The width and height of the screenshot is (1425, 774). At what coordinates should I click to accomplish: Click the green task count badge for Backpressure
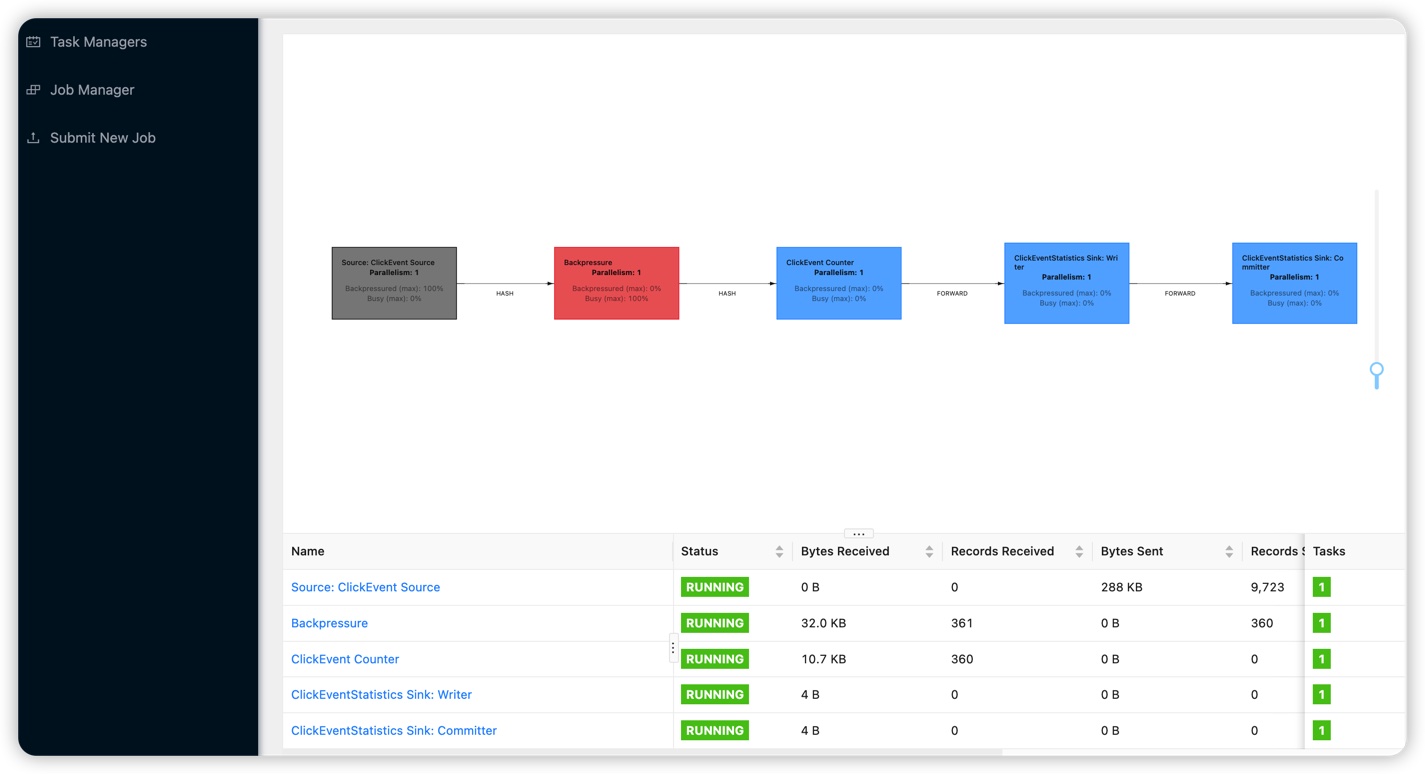coord(1321,623)
